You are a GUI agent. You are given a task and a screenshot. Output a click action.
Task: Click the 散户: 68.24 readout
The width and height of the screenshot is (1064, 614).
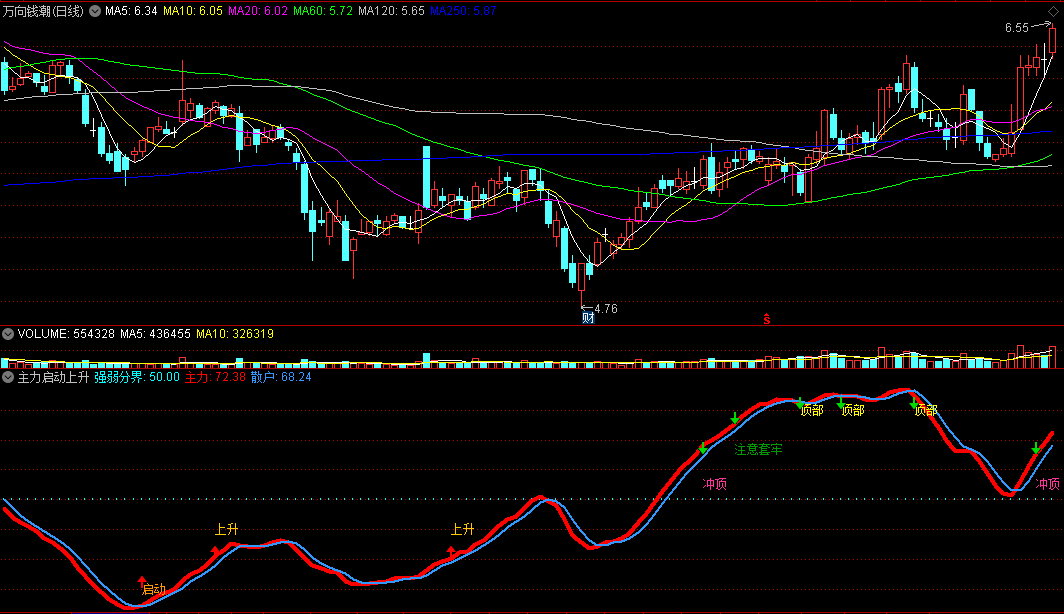coord(281,377)
